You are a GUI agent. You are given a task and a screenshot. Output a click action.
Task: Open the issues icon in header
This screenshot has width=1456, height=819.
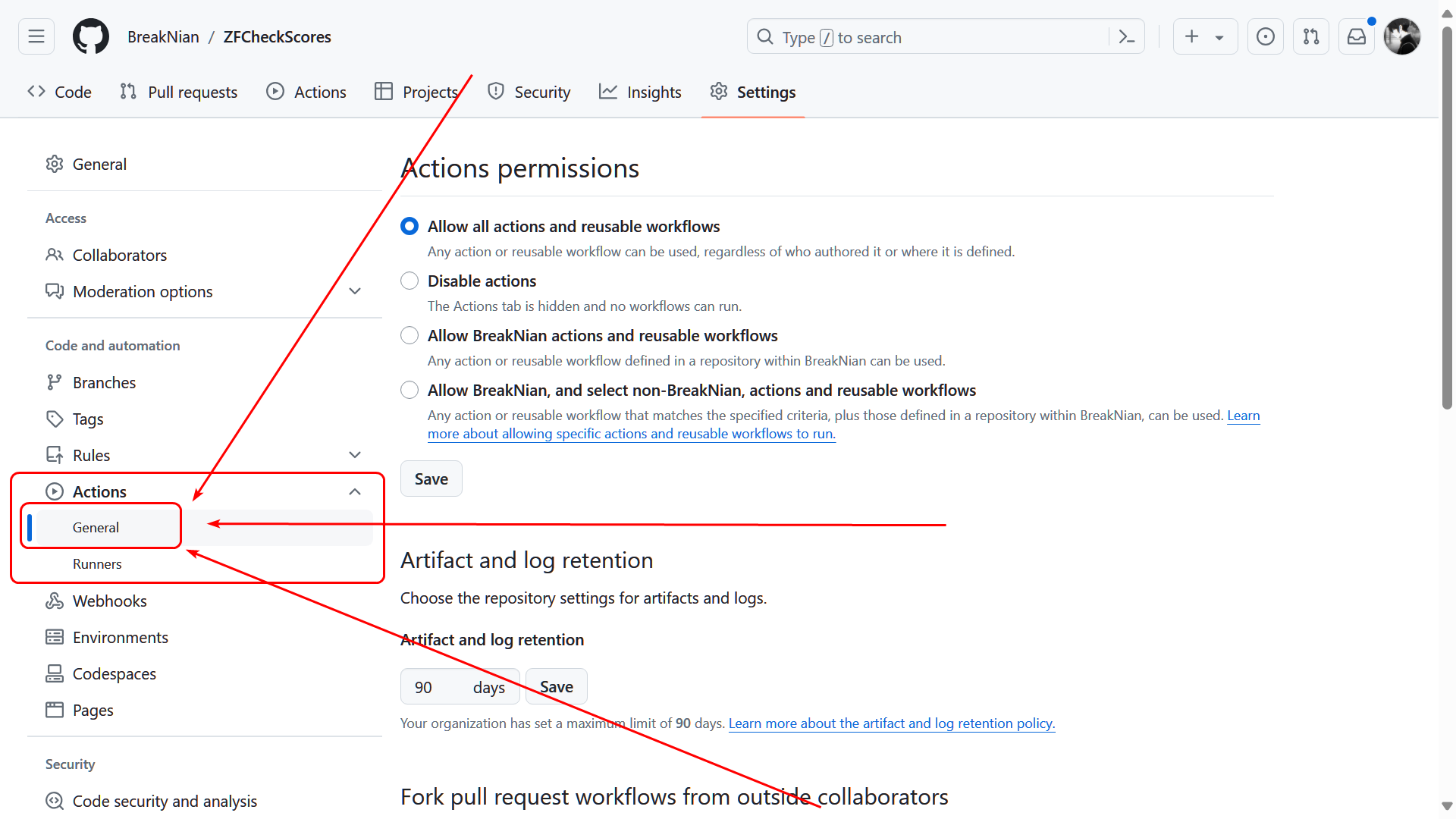tap(1266, 36)
